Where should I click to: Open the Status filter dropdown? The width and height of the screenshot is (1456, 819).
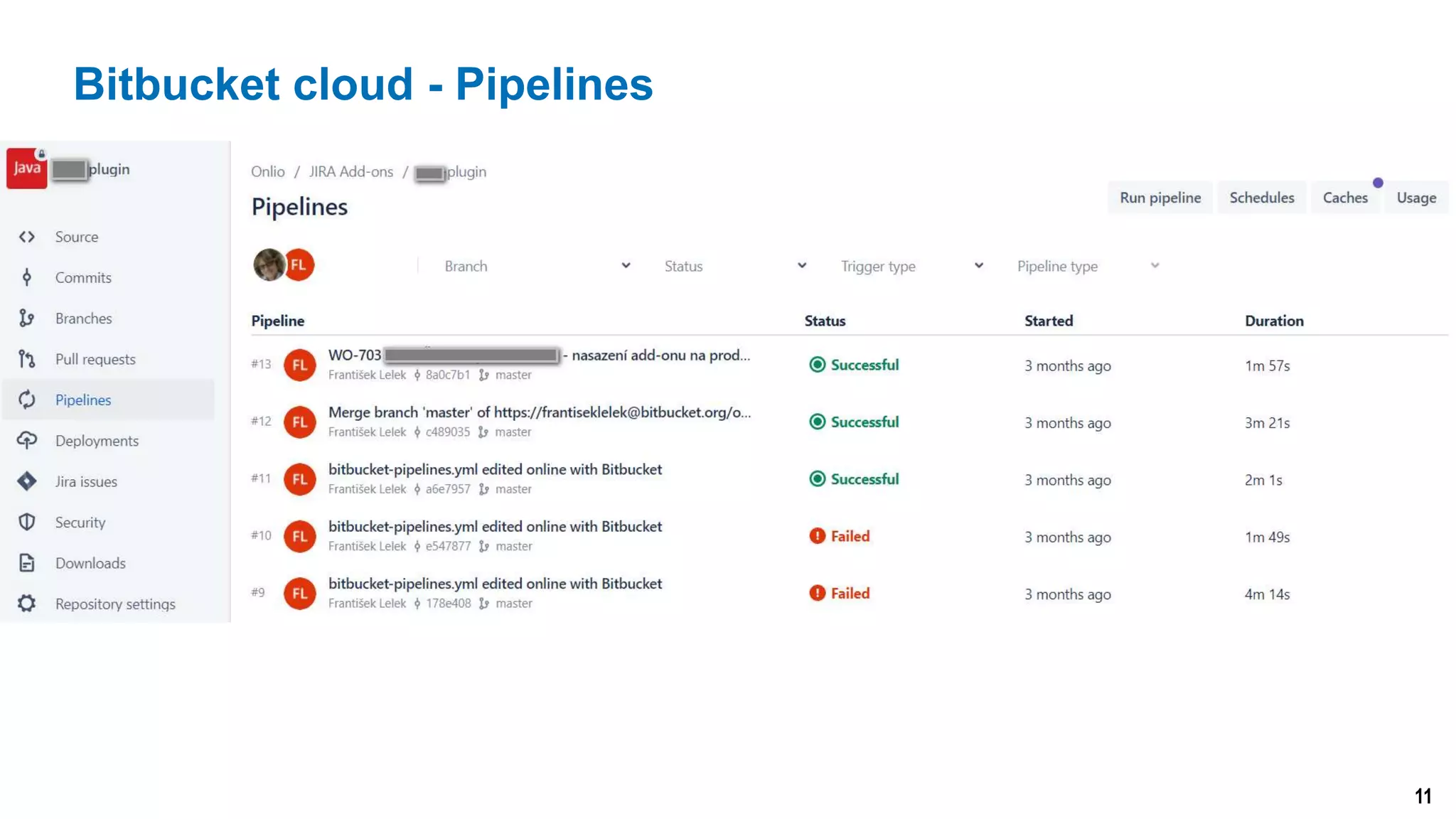735,266
